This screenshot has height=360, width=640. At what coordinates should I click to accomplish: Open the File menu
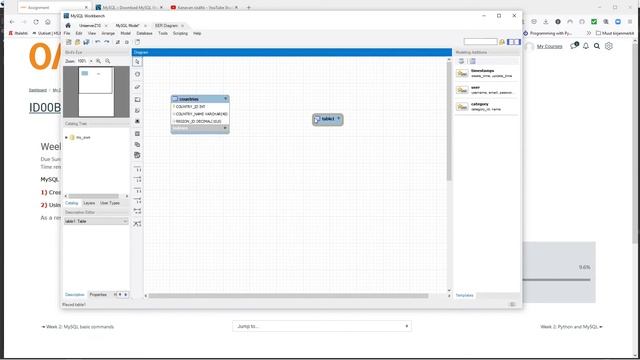click(67, 33)
